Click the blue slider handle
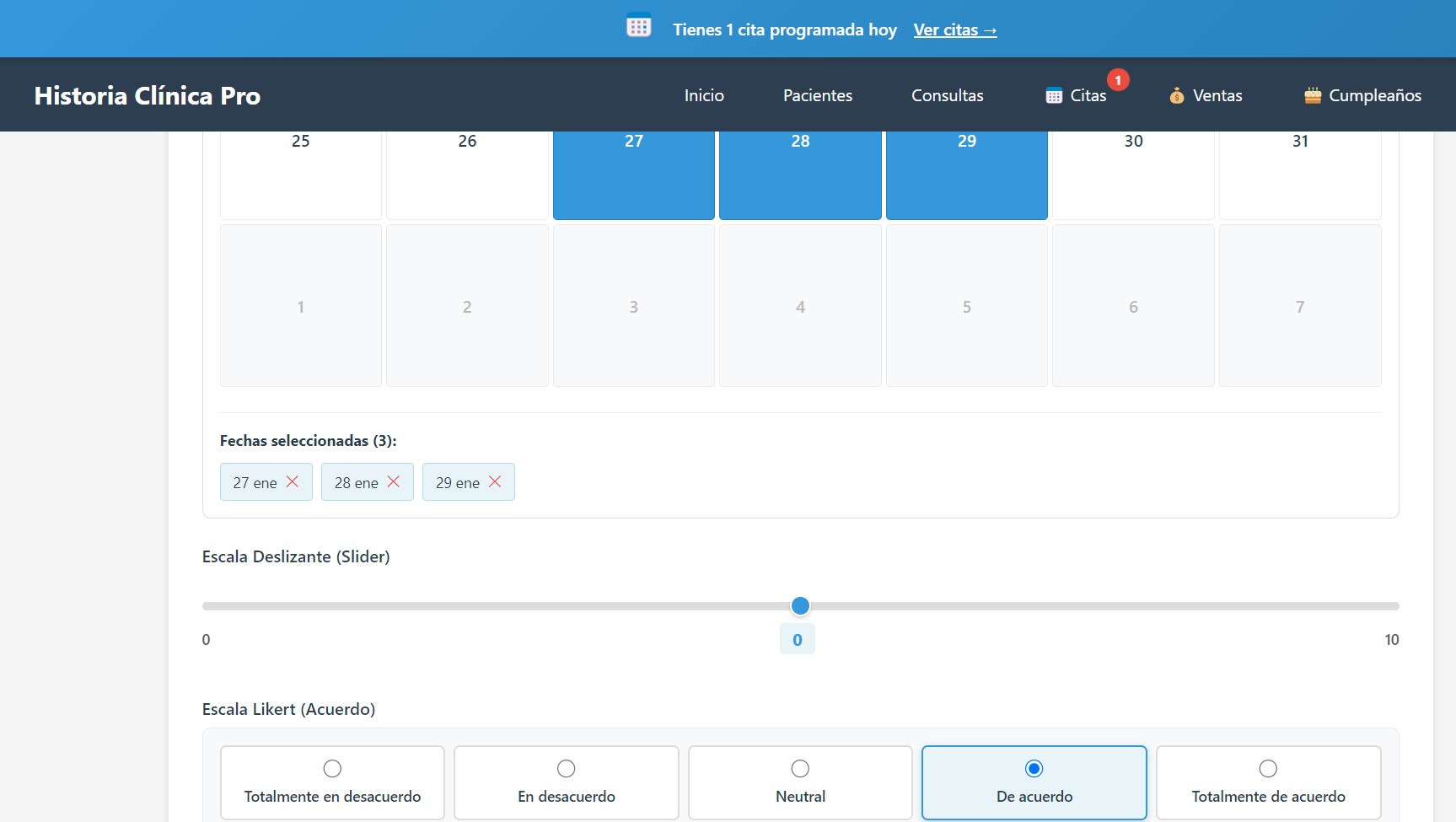This screenshot has width=1456, height=822. point(800,605)
